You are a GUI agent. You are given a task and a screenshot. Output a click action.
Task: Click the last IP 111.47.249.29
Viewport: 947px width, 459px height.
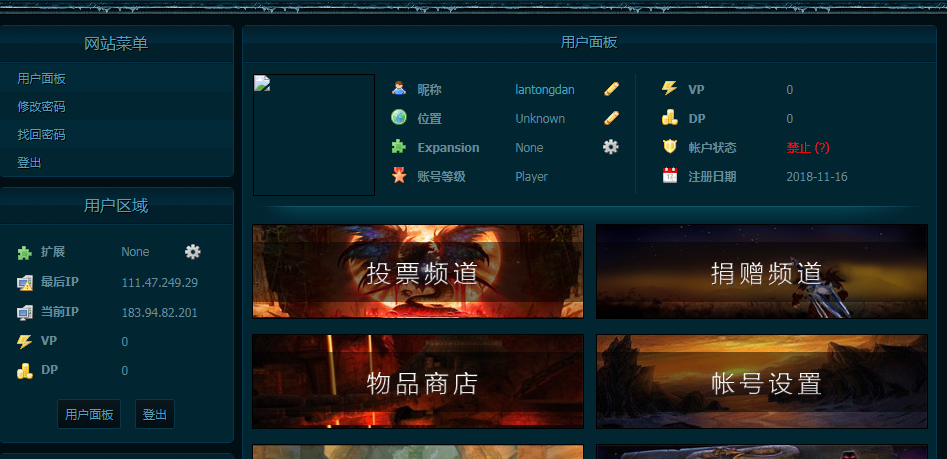pos(160,283)
